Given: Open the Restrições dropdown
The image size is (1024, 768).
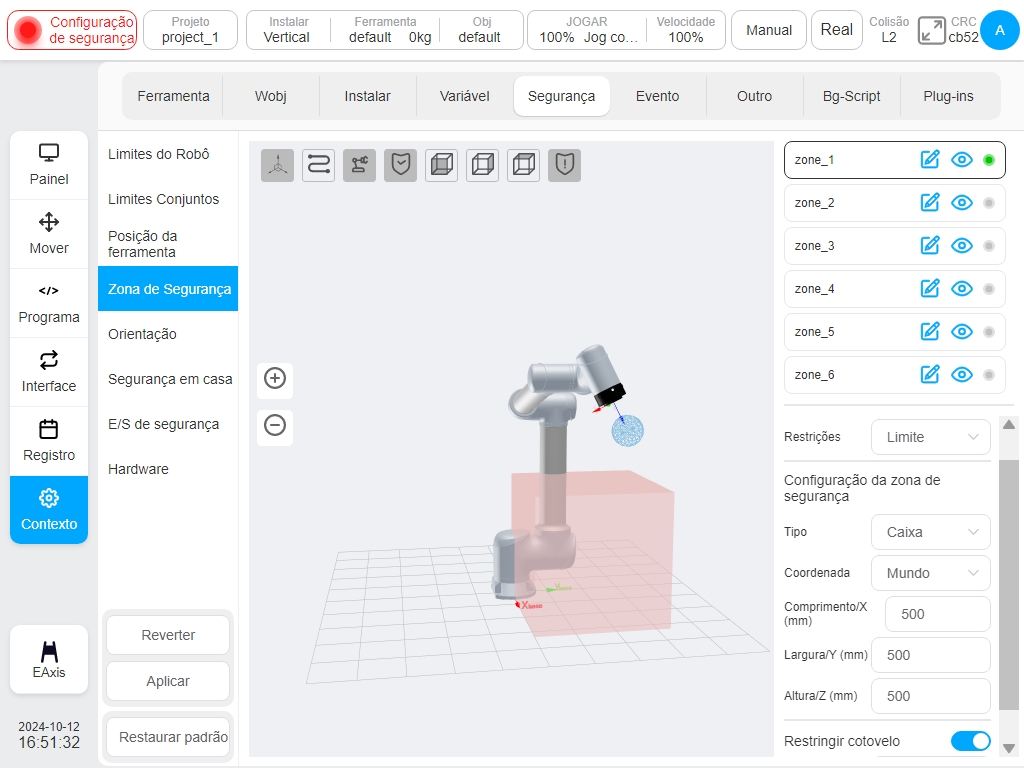Looking at the screenshot, I should (x=931, y=437).
